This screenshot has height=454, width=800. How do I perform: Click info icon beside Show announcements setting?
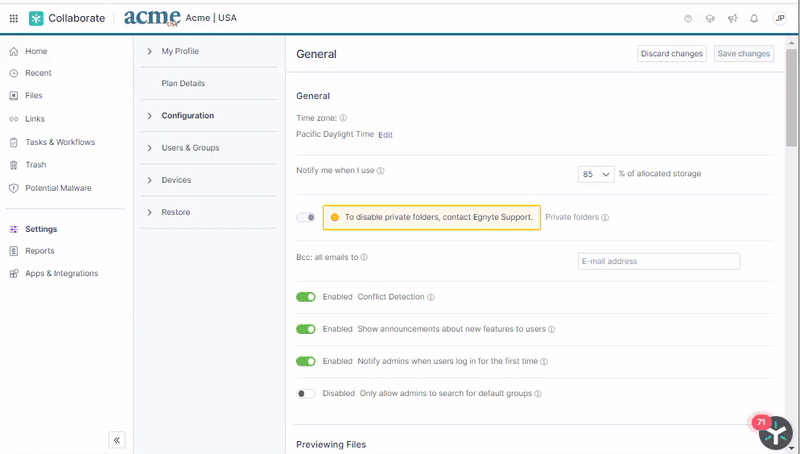coord(552,330)
